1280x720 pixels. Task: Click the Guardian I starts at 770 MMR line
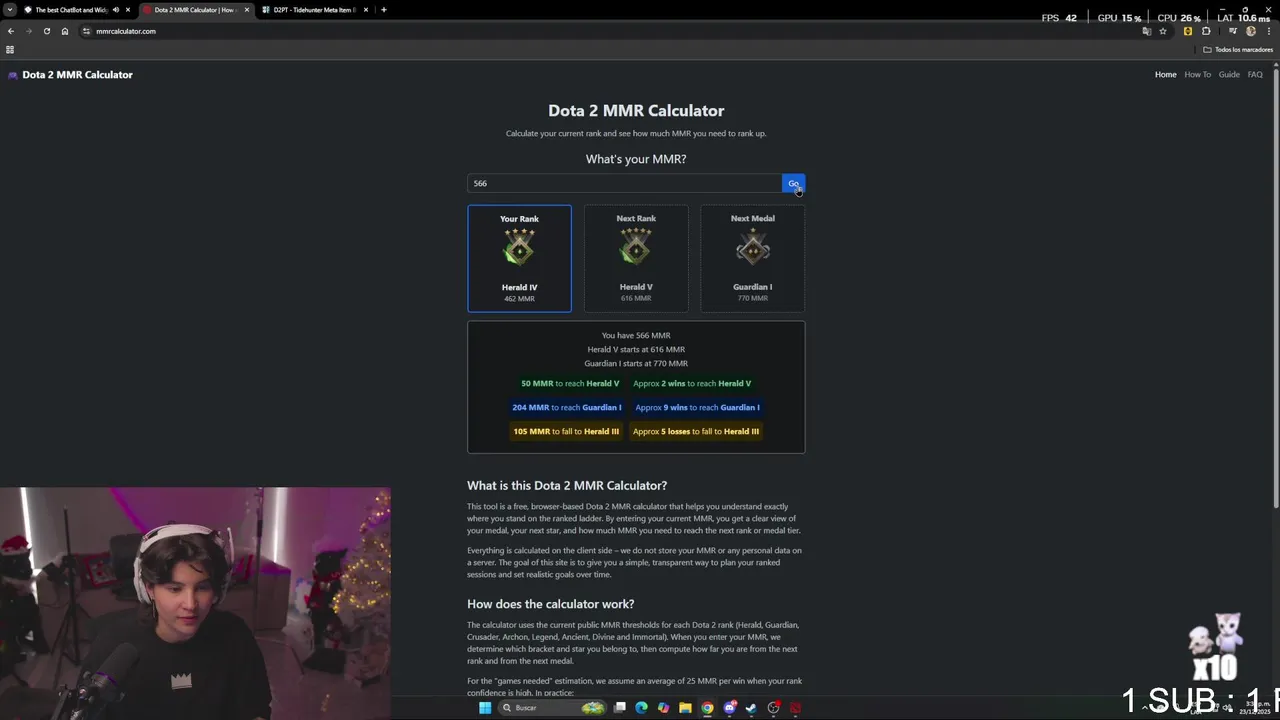click(636, 363)
